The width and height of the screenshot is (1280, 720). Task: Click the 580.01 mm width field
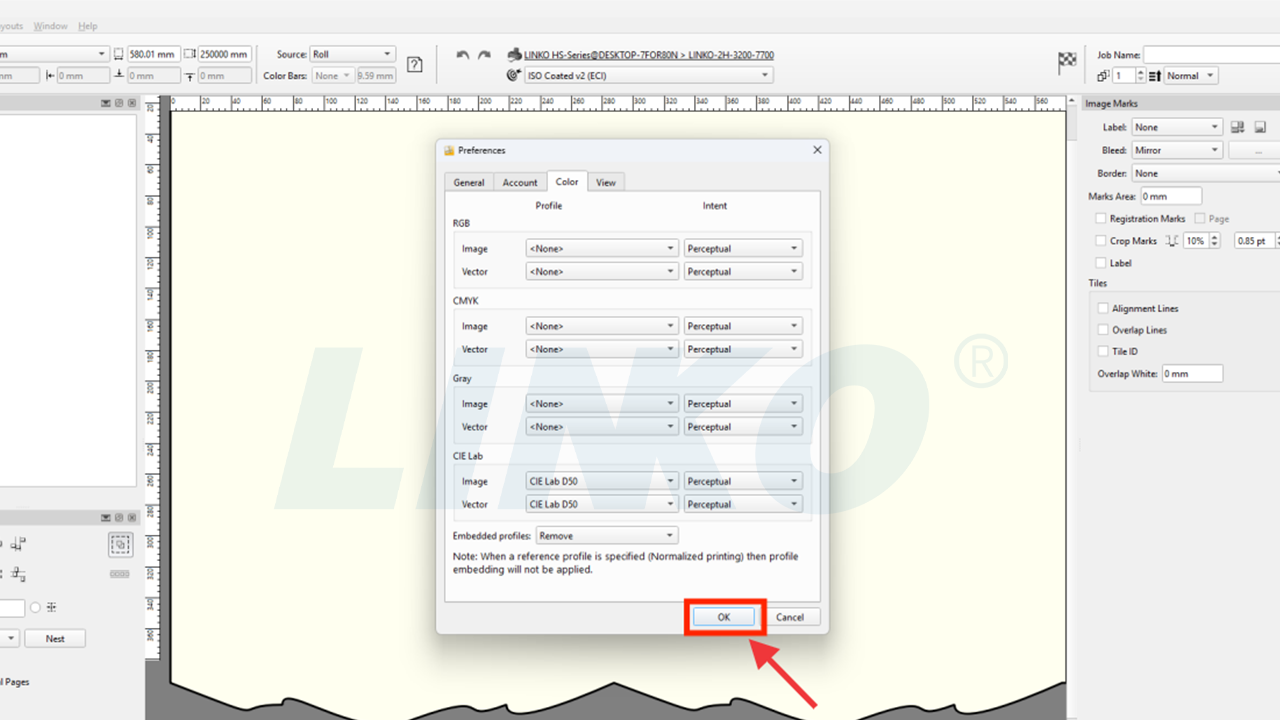[x=154, y=54]
